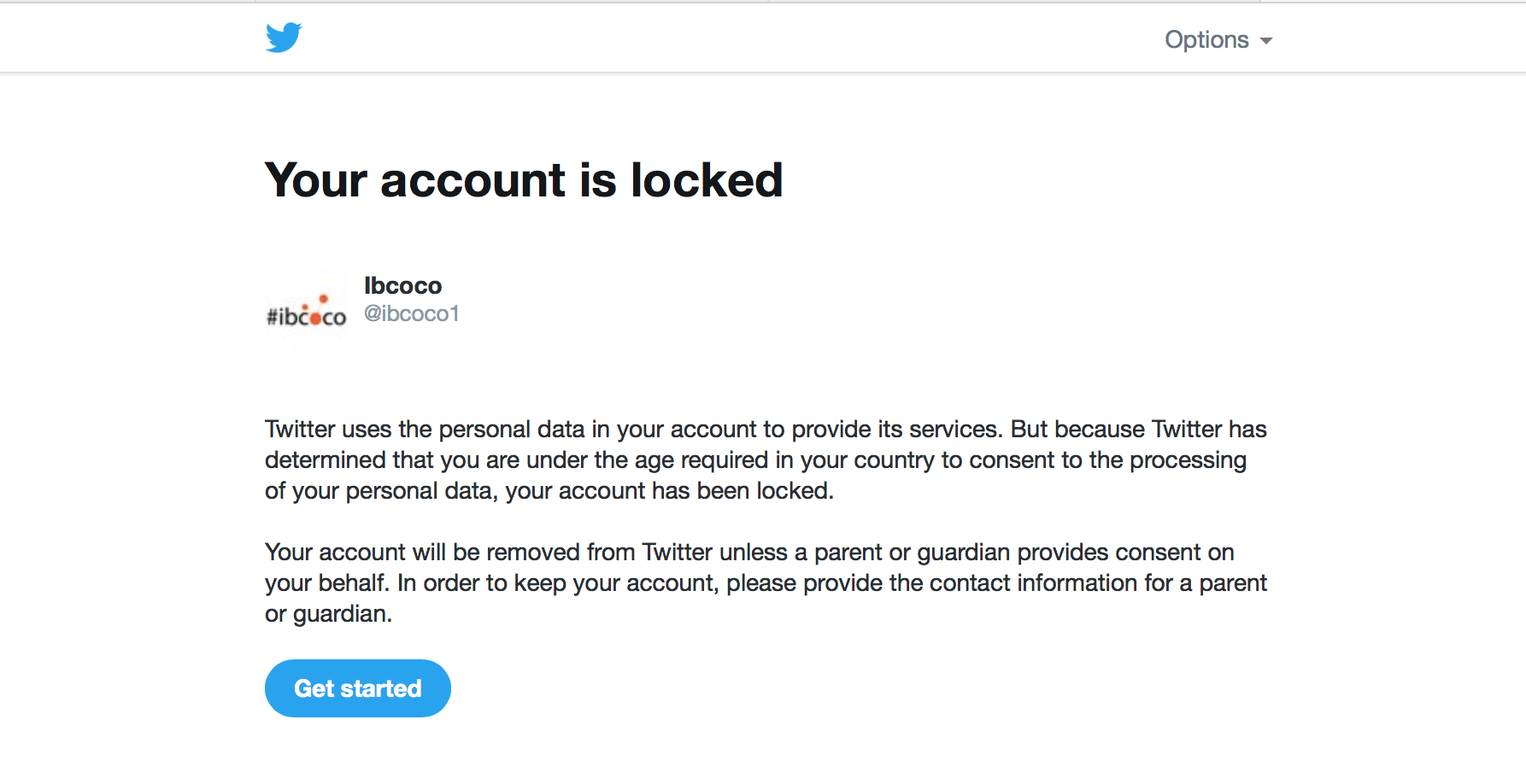Image resolution: width=1526 pixels, height=784 pixels.
Task: Click the 'Get' word on the blue button
Action: pyautogui.click(x=314, y=688)
